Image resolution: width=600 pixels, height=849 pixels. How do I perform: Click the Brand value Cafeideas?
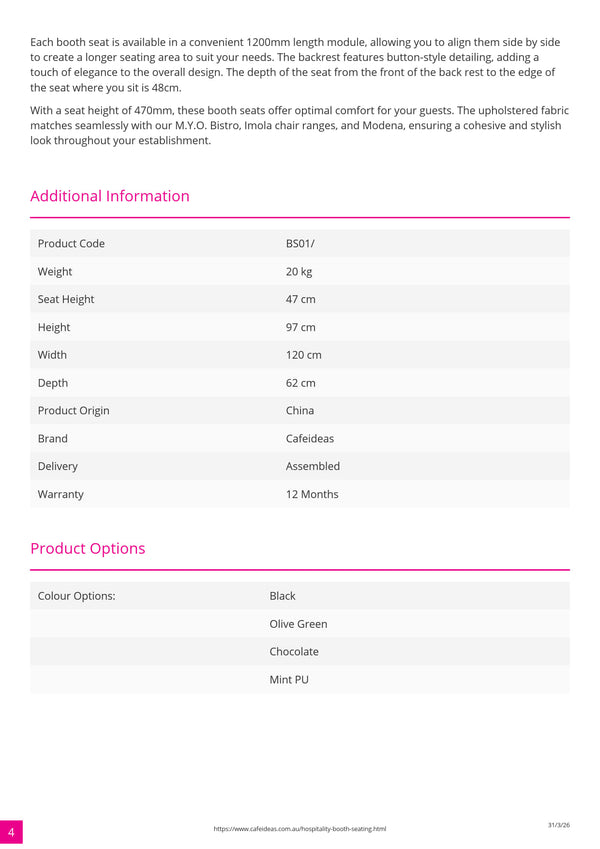310,439
